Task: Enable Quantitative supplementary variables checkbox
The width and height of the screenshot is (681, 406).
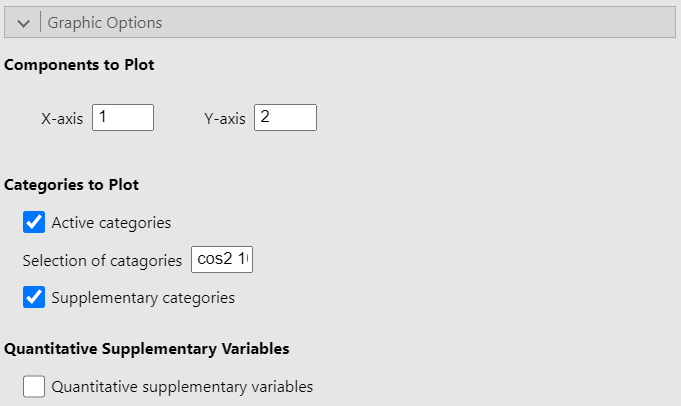Action: 34,386
